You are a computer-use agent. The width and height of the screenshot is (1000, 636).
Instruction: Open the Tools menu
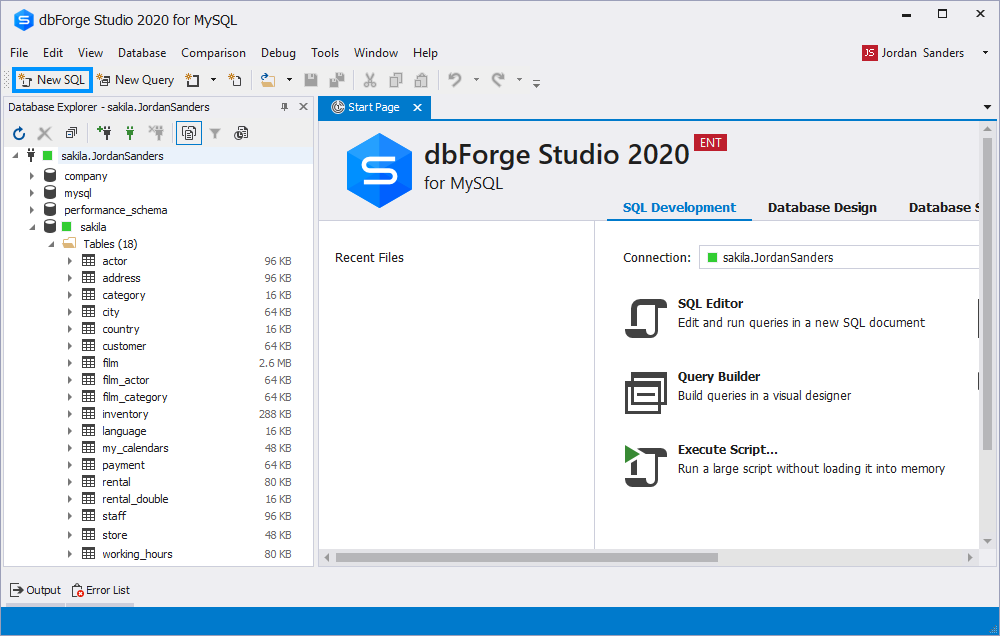[x=325, y=53]
